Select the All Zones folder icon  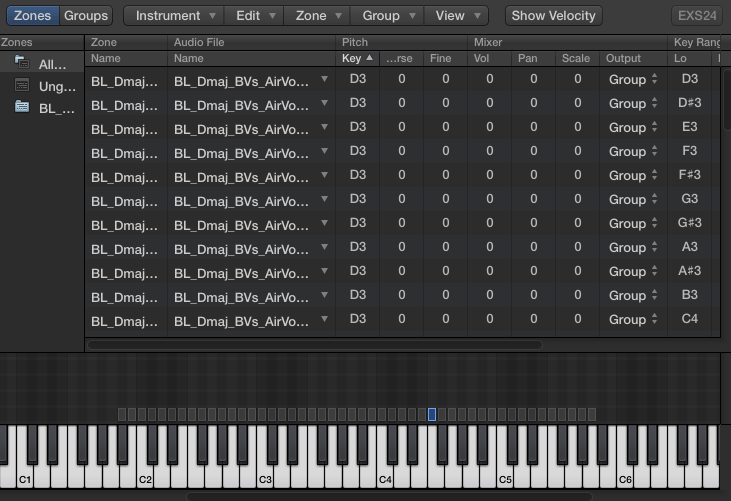(22, 62)
